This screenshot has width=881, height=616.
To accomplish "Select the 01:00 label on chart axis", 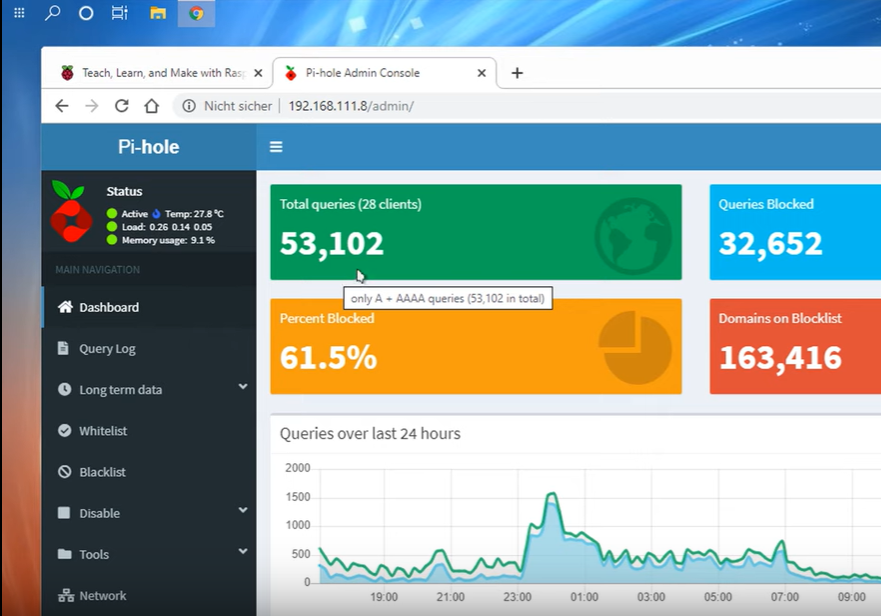I will pyautogui.click(x=584, y=597).
